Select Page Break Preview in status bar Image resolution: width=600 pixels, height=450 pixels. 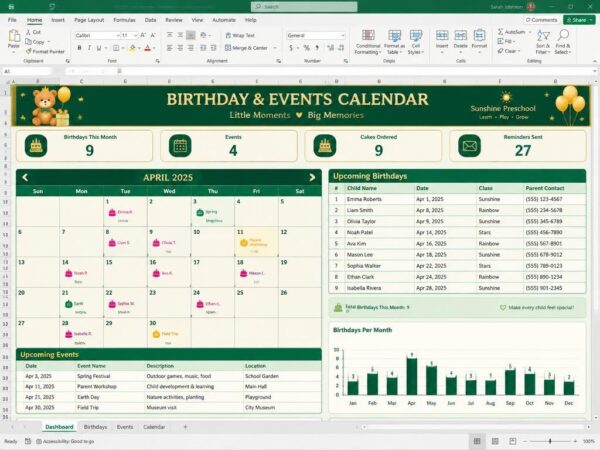513,441
